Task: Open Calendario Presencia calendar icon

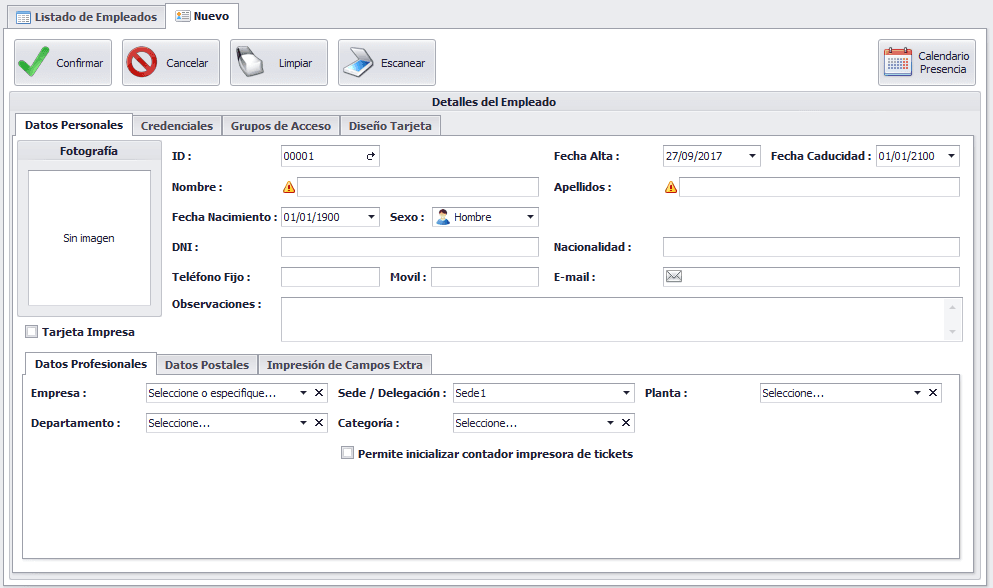Action: [x=898, y=63]
